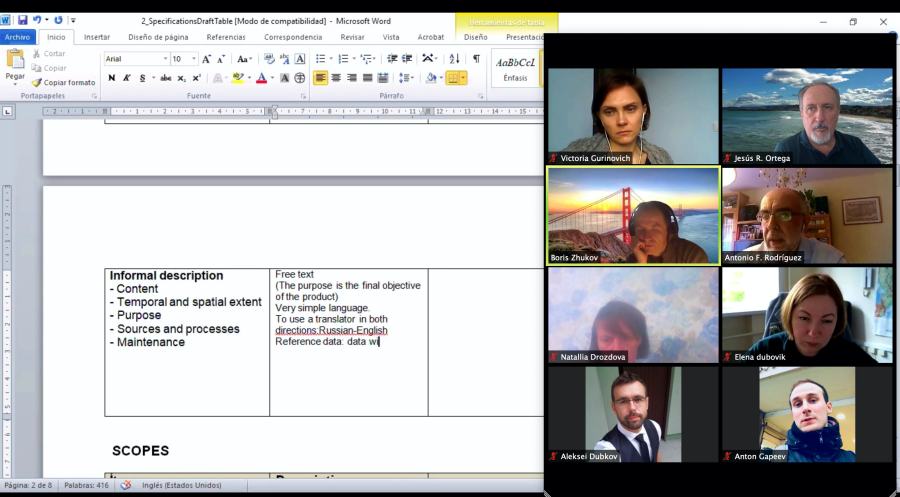Select Boris Zhukov's video tile
The image size is (900, 497).
tap(633, 216)
